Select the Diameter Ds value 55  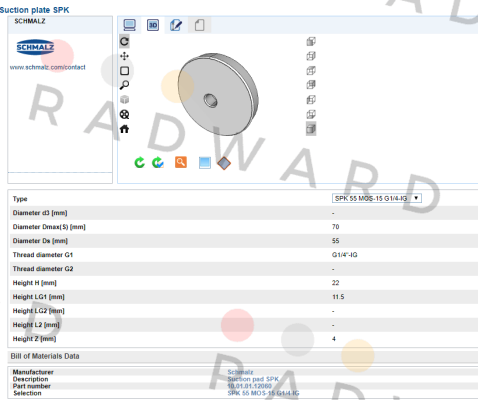[335, 241]
